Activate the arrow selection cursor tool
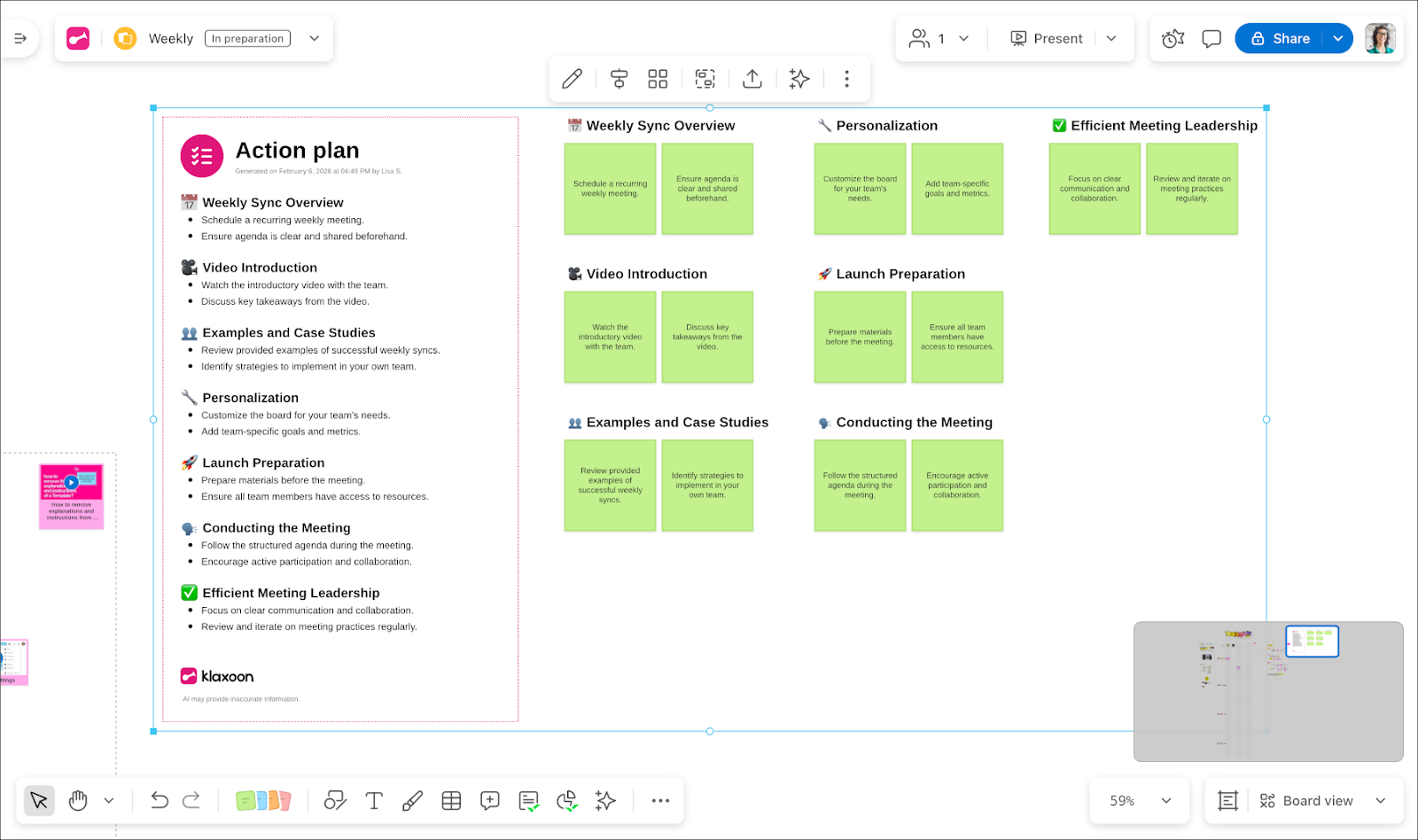The image size is (1418, 840). 39,801
